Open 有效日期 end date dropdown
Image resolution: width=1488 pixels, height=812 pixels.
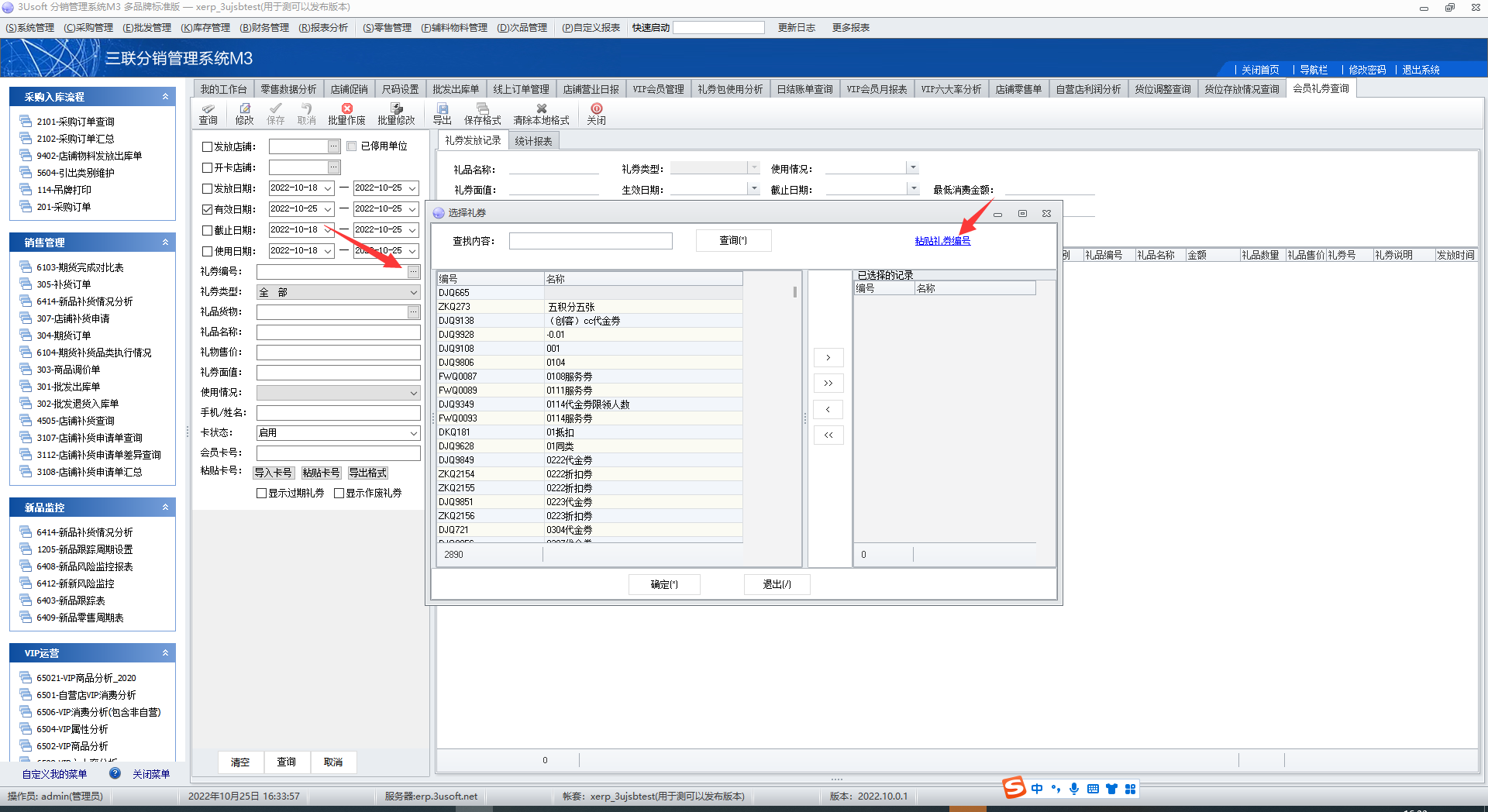pos(412,209)
